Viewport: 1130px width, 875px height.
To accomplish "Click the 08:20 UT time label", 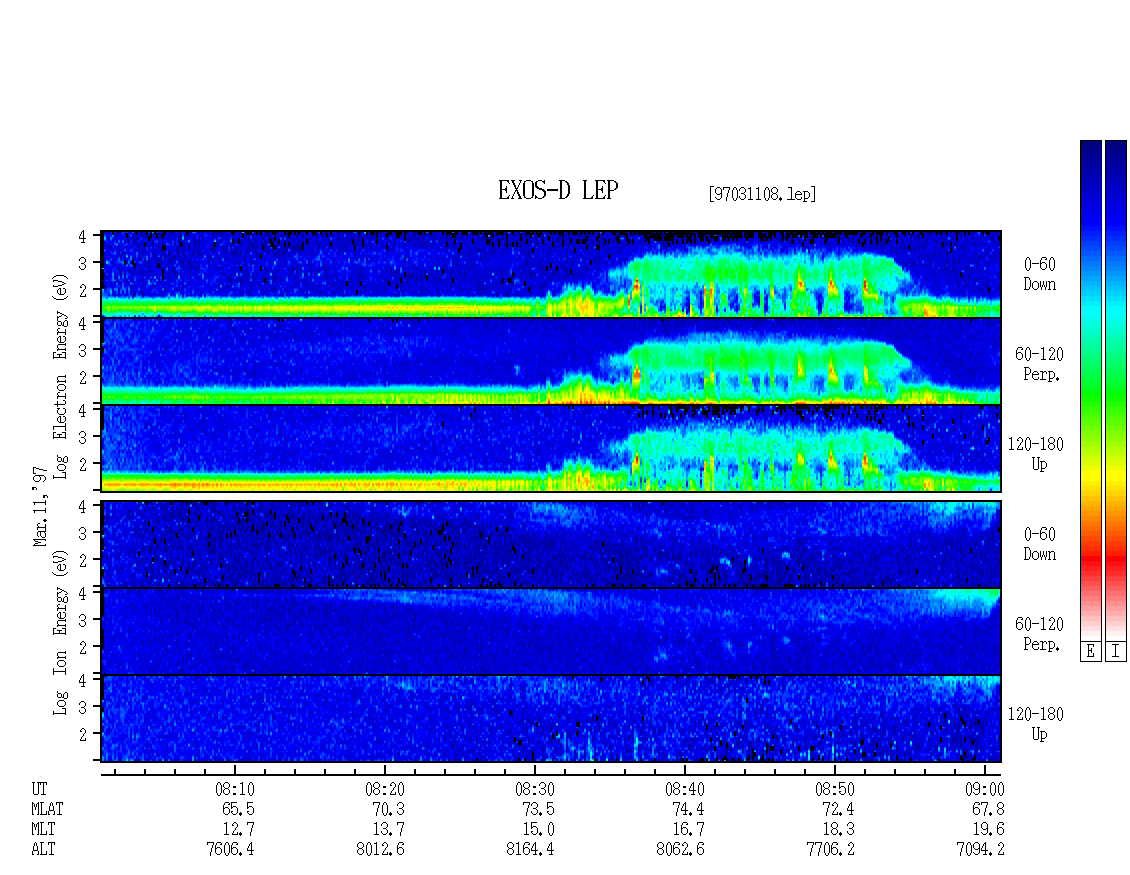I will click(x=385, y=789).
